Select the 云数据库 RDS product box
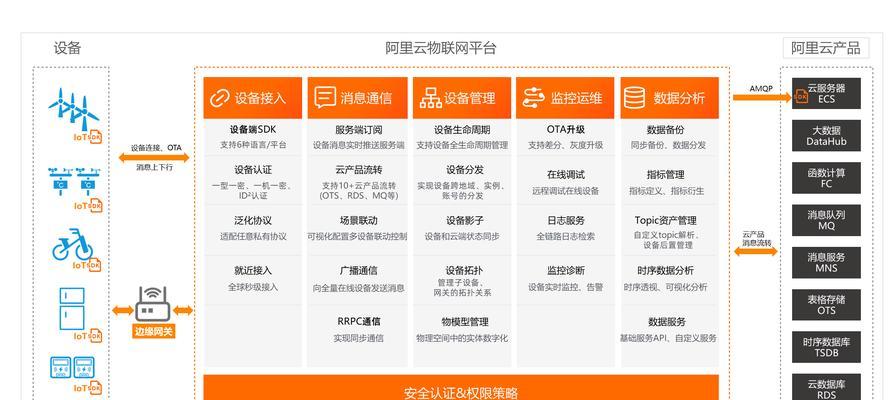889x400 pixels. coord(826,387)
